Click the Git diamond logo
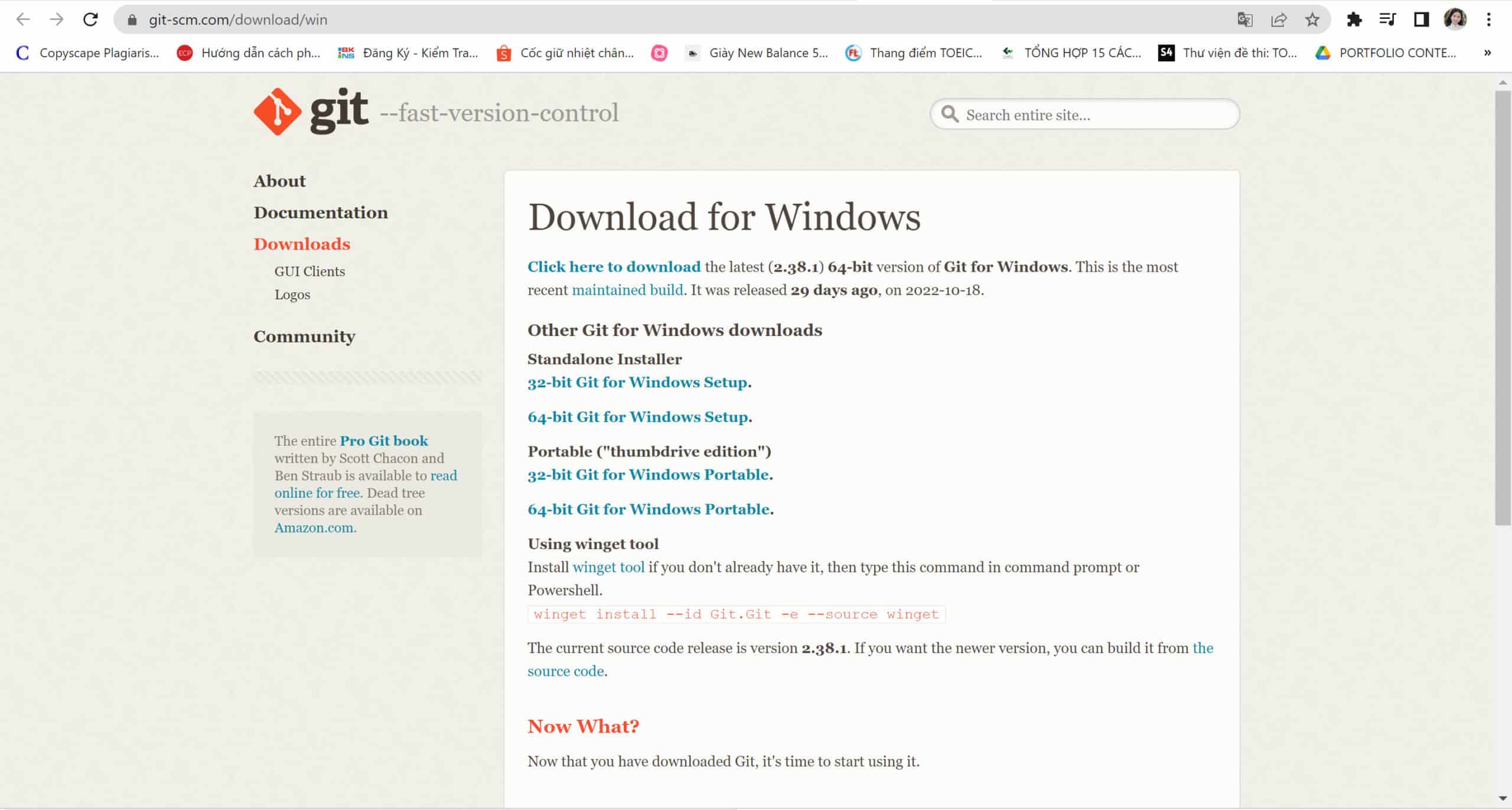Screen dimensions: 1512x810 tap(278, 112)
